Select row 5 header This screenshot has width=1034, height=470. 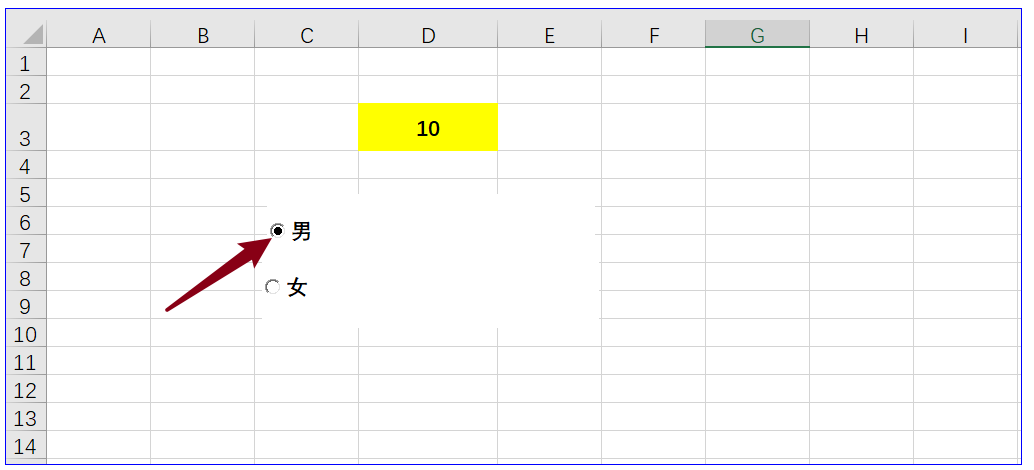(x=28, y=192)
